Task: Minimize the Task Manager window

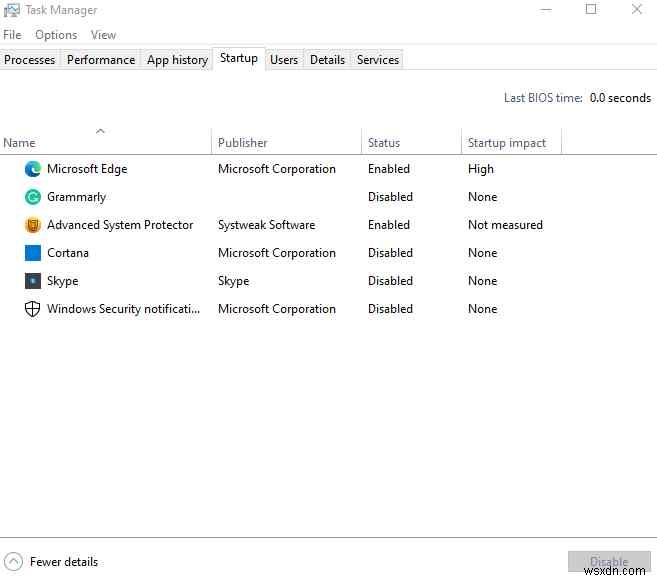Action: point(546,10)
